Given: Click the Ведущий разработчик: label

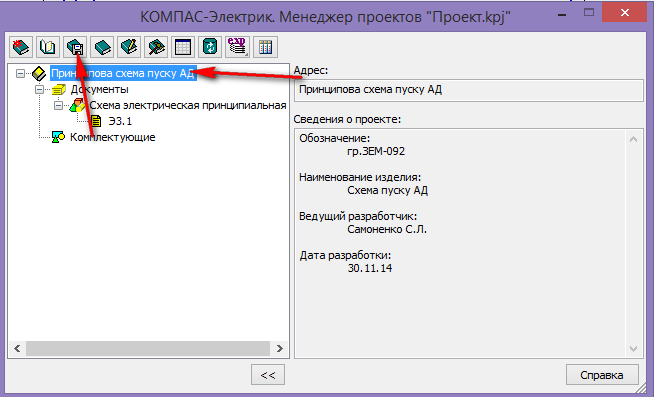Looking at the screenshot, I should (358, 216).
